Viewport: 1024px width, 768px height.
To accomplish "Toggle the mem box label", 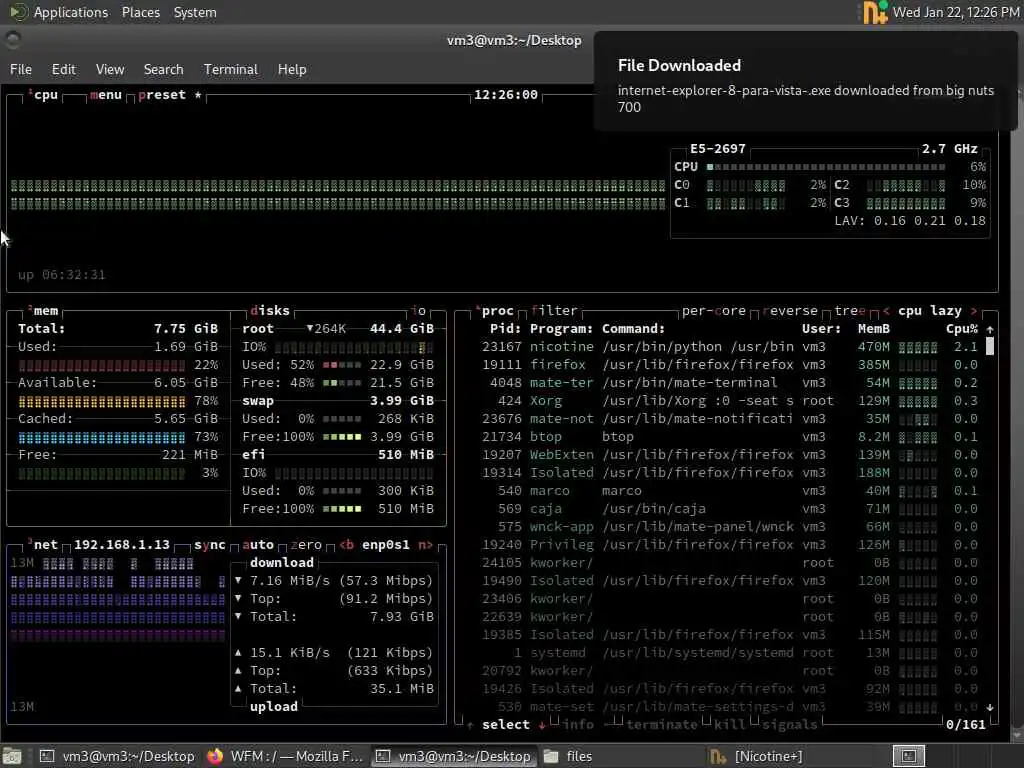I will point(44,311).
